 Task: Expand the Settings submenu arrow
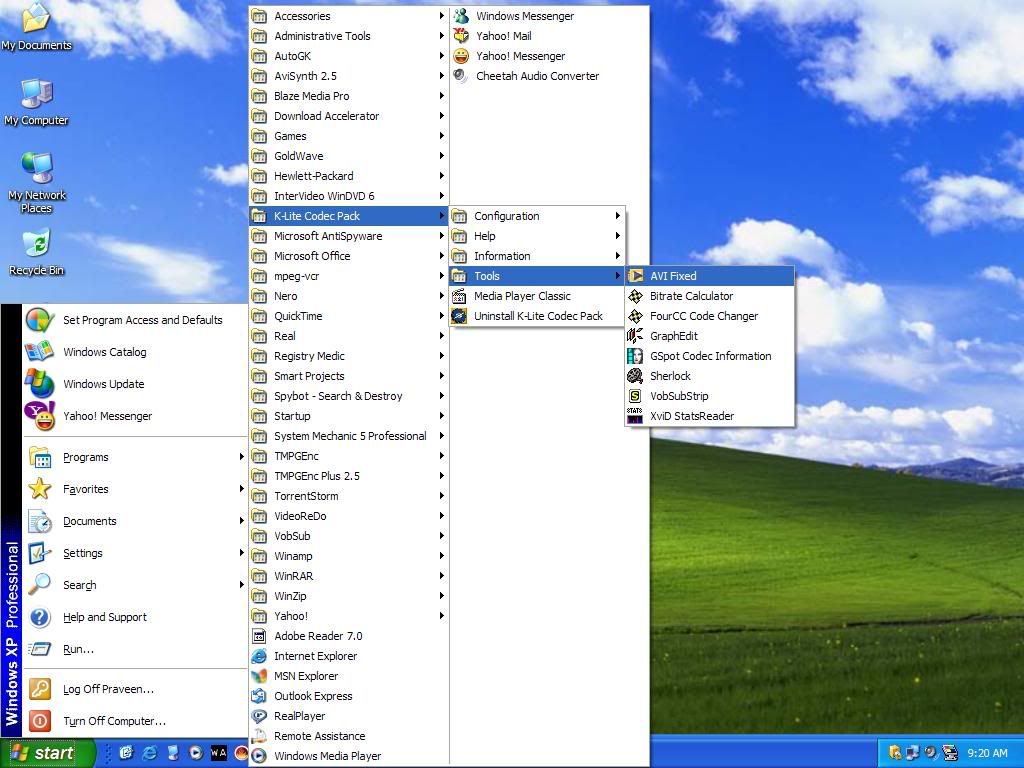tap(242, 552)
